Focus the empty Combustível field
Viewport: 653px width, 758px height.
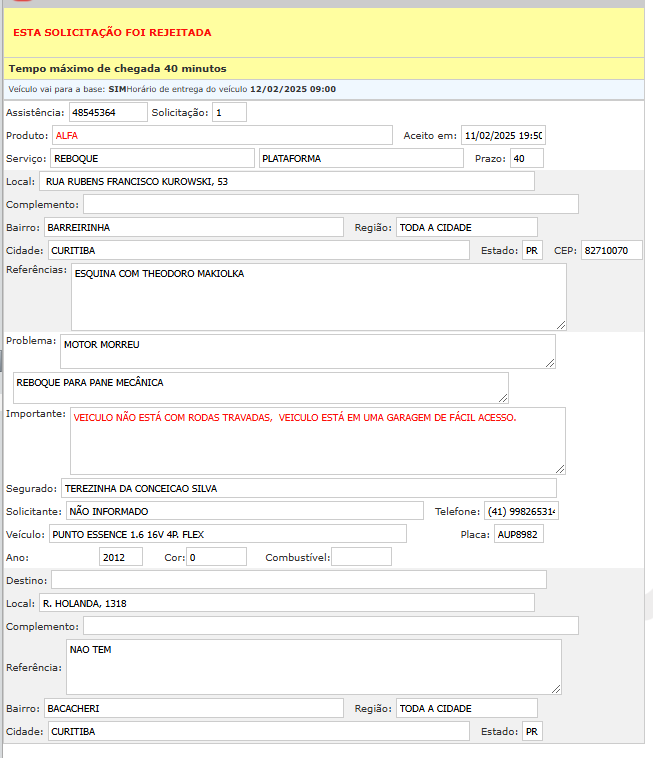coord(361,556)
